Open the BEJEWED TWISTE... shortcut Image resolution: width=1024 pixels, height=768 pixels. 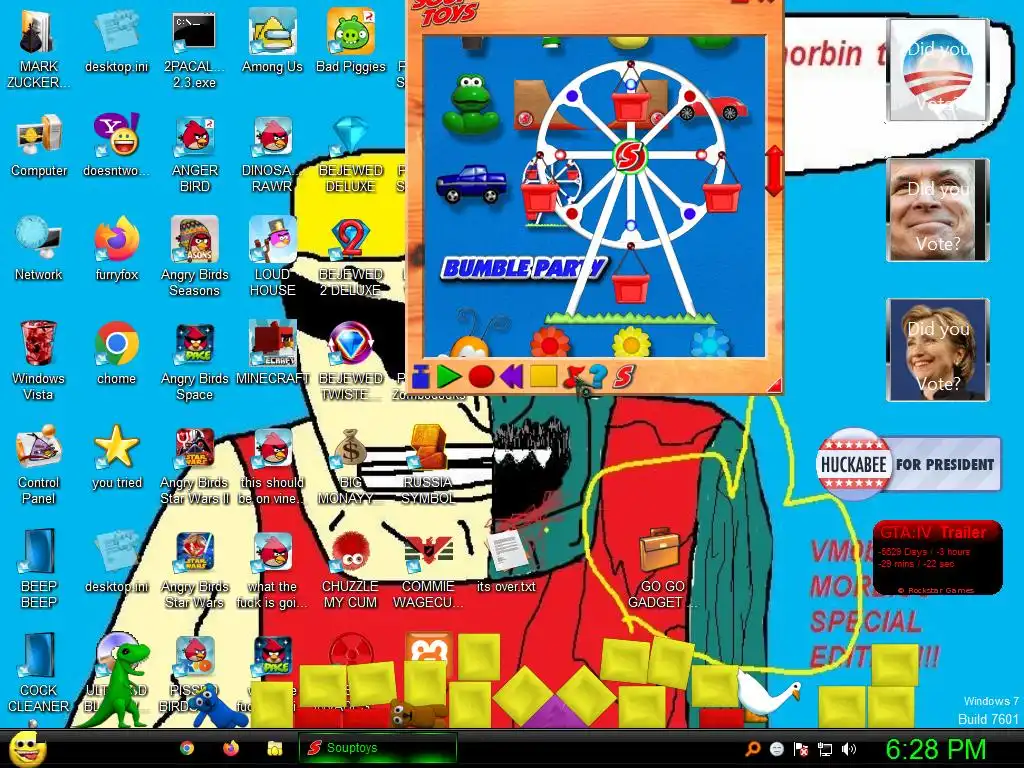coord(351,360)
